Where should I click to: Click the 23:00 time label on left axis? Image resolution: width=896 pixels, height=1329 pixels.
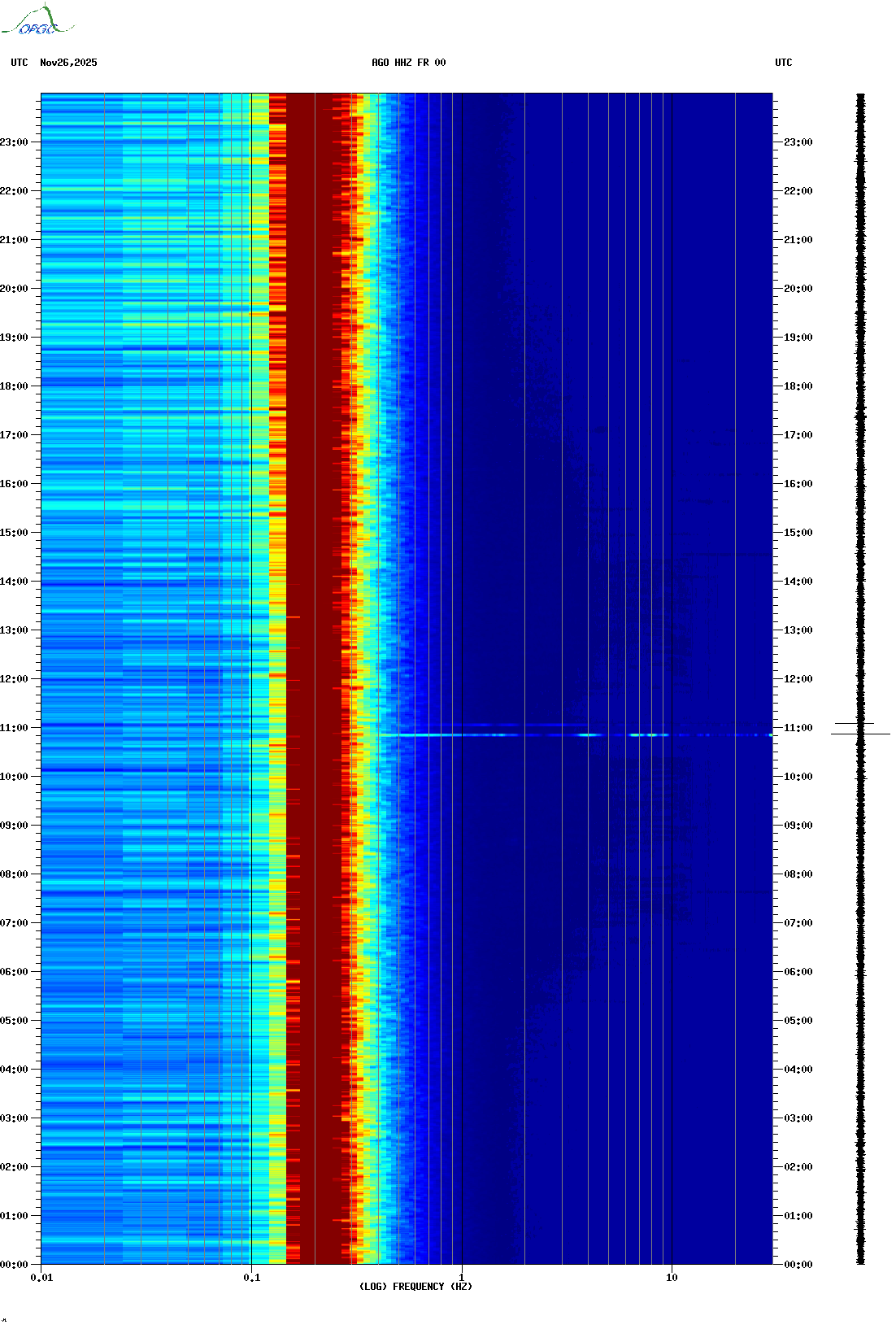tap(15, 142)
